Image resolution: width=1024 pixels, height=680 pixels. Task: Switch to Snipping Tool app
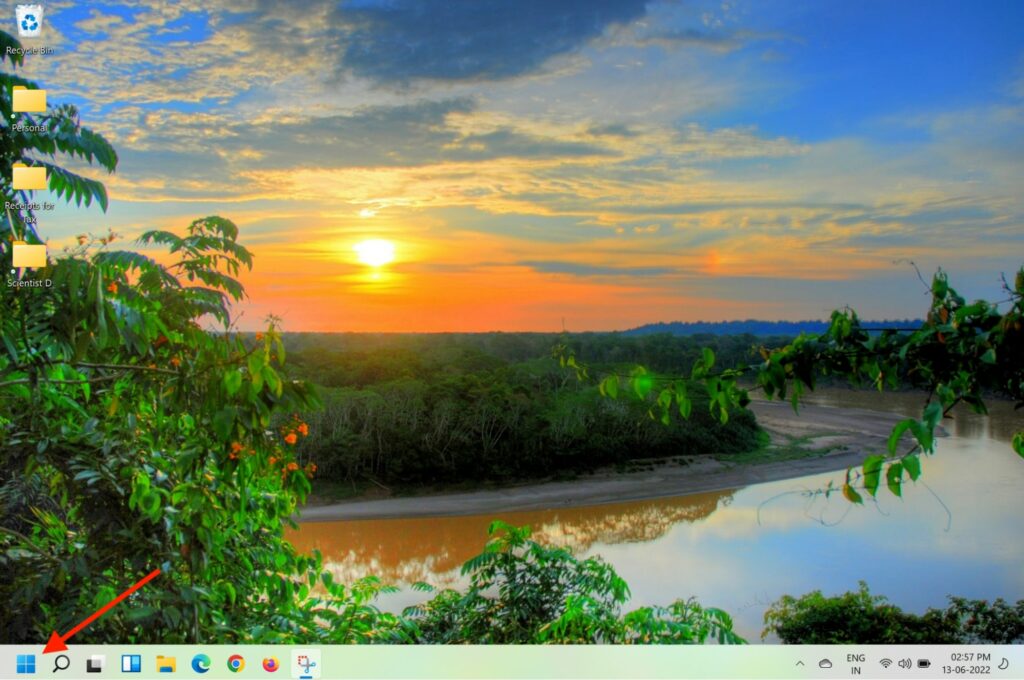[x=305, y=663]
